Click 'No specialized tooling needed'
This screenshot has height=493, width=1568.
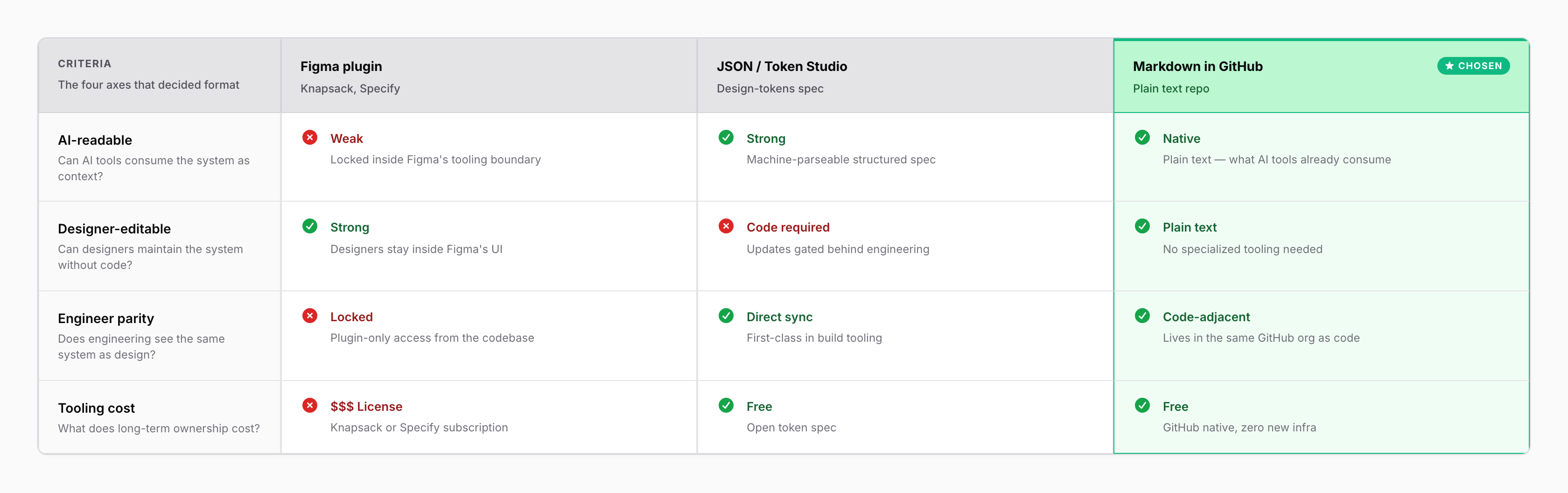1242,249
